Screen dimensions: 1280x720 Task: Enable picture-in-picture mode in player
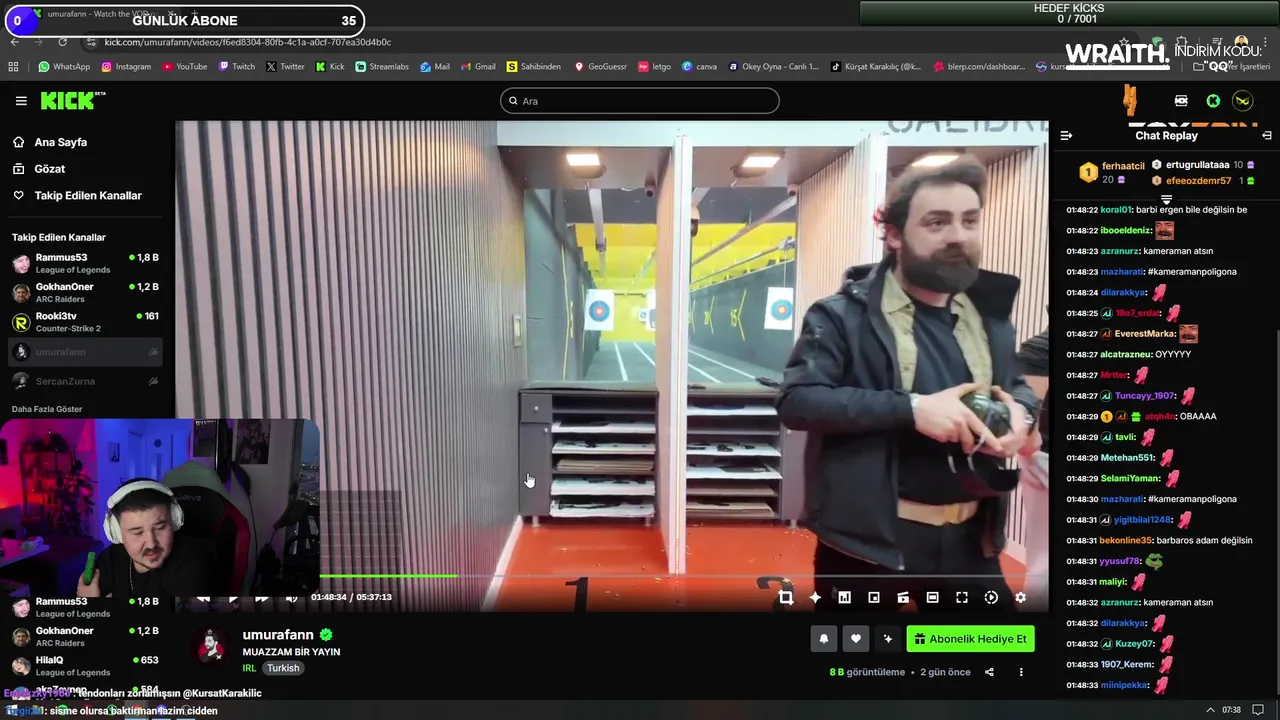coord(874,598)
